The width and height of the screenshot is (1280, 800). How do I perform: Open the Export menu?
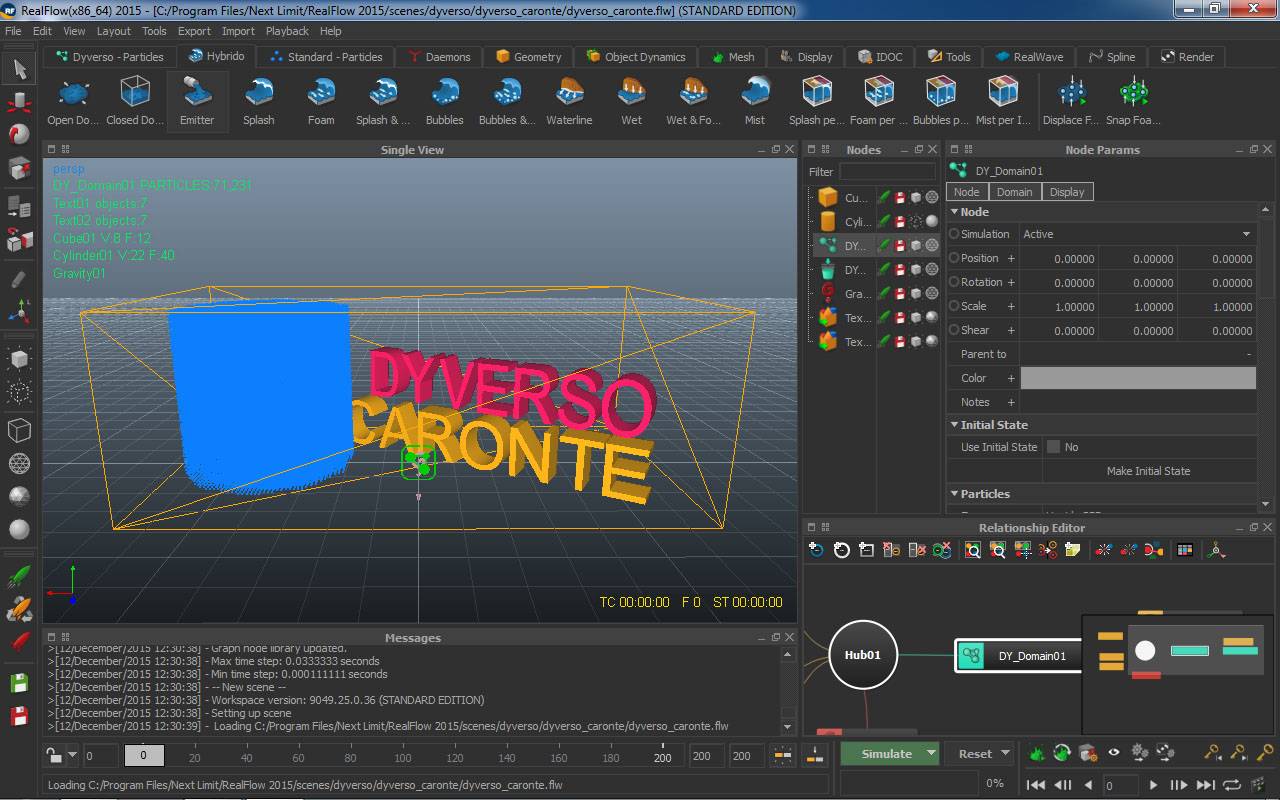click(194, 31)
